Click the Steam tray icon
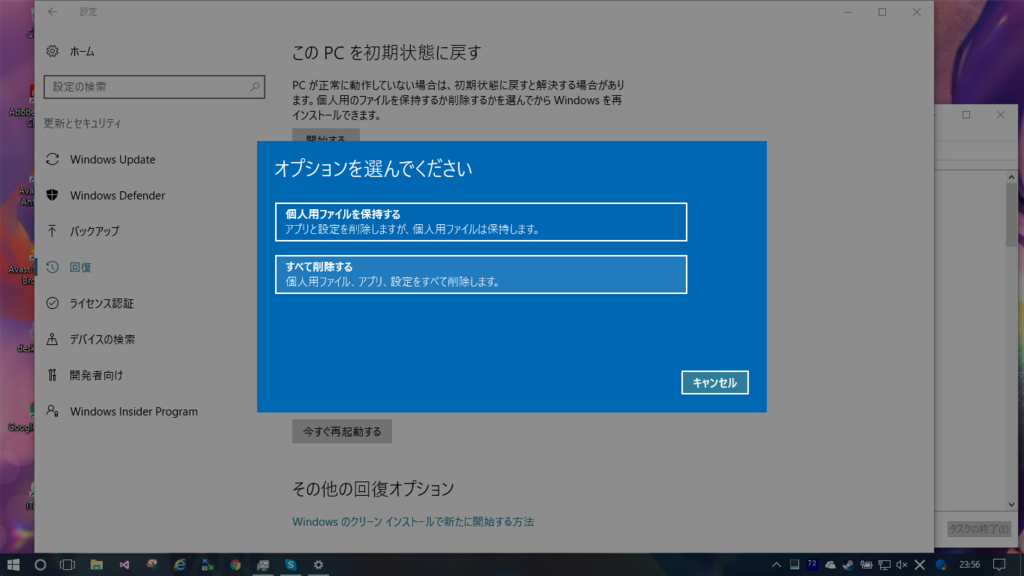Screen dimensions: 1024x576 848,565
